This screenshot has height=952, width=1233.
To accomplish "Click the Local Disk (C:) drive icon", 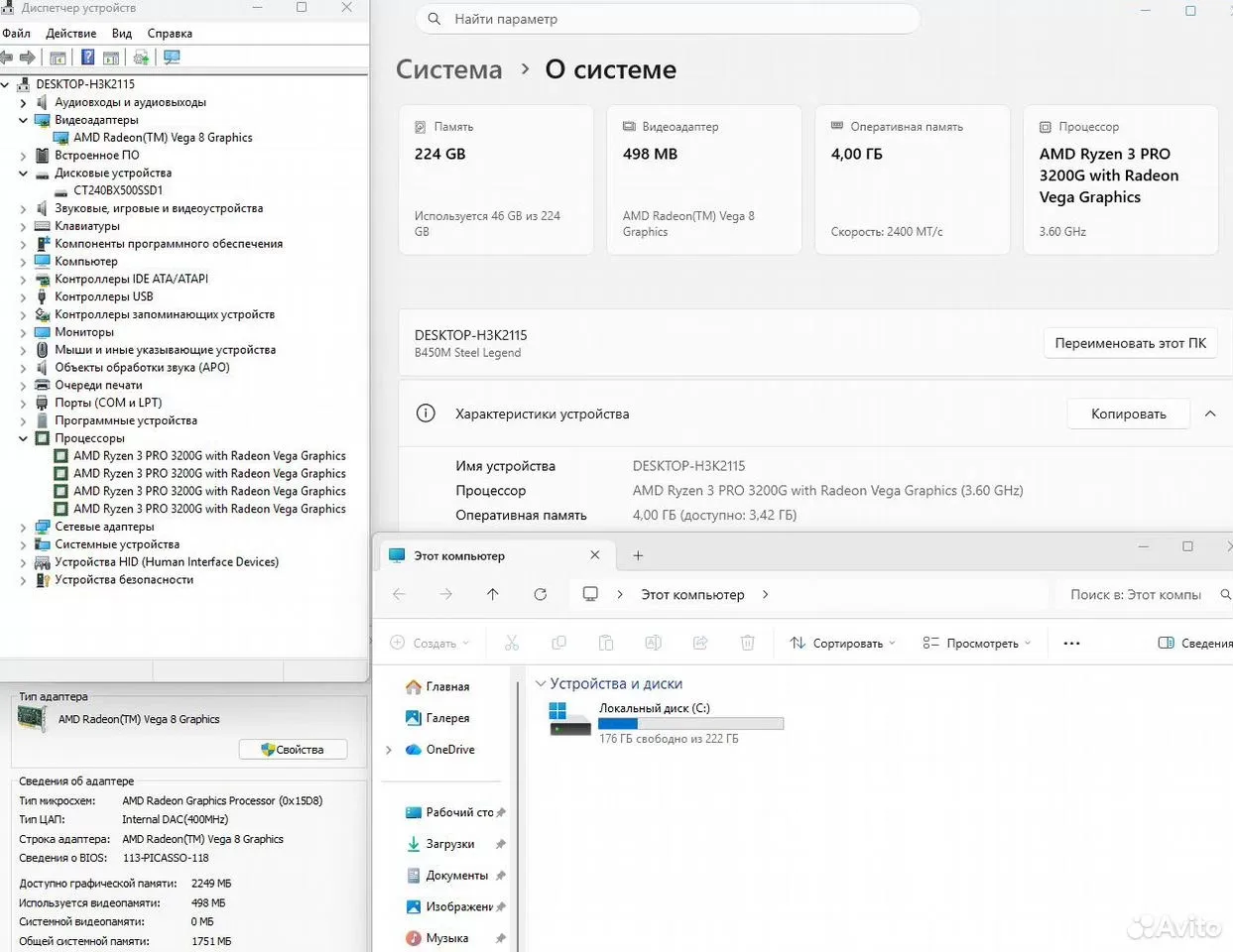I will pos(569,719).
